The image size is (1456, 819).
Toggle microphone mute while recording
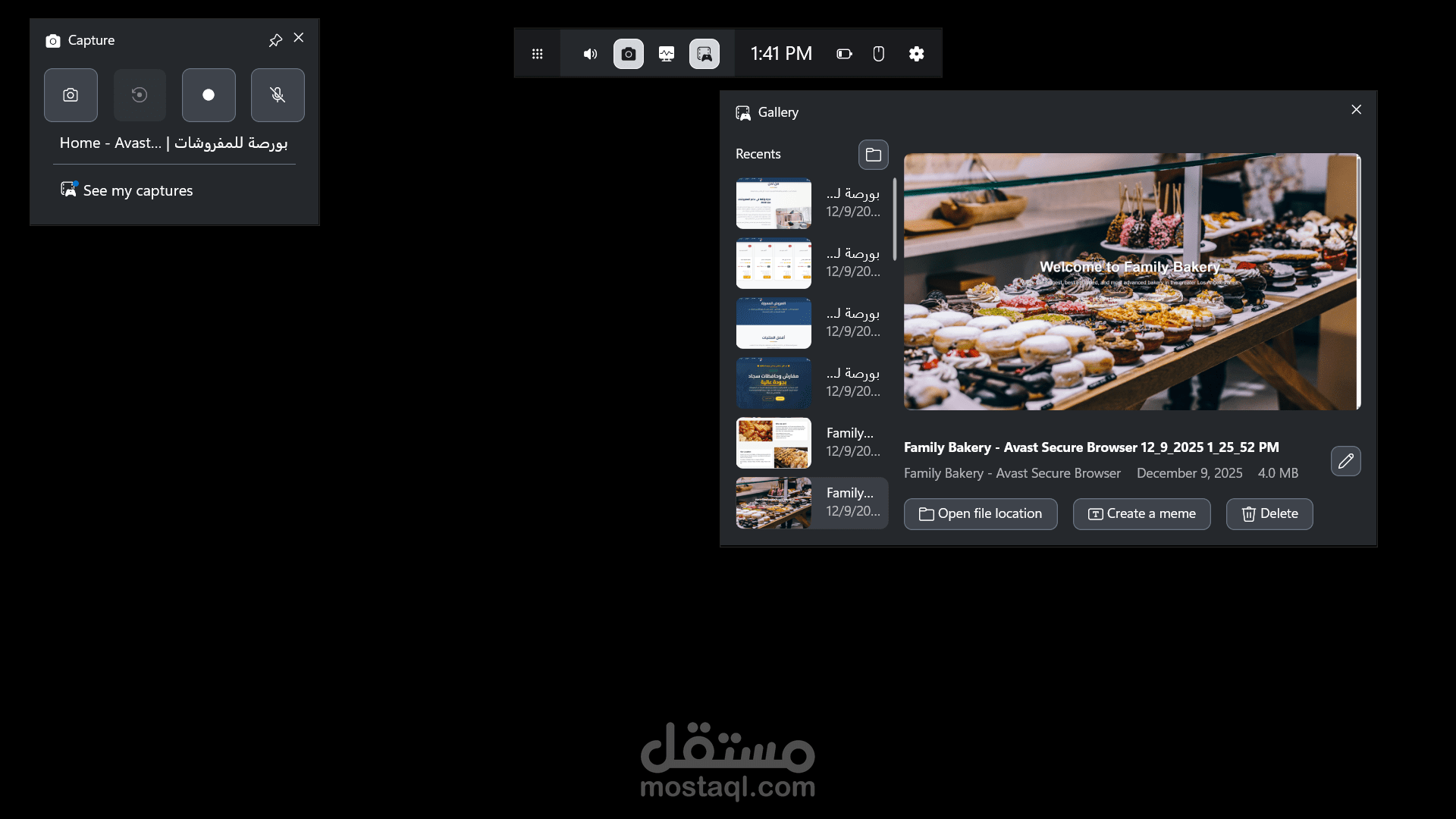pyautogui.click(x=278, y=96)
